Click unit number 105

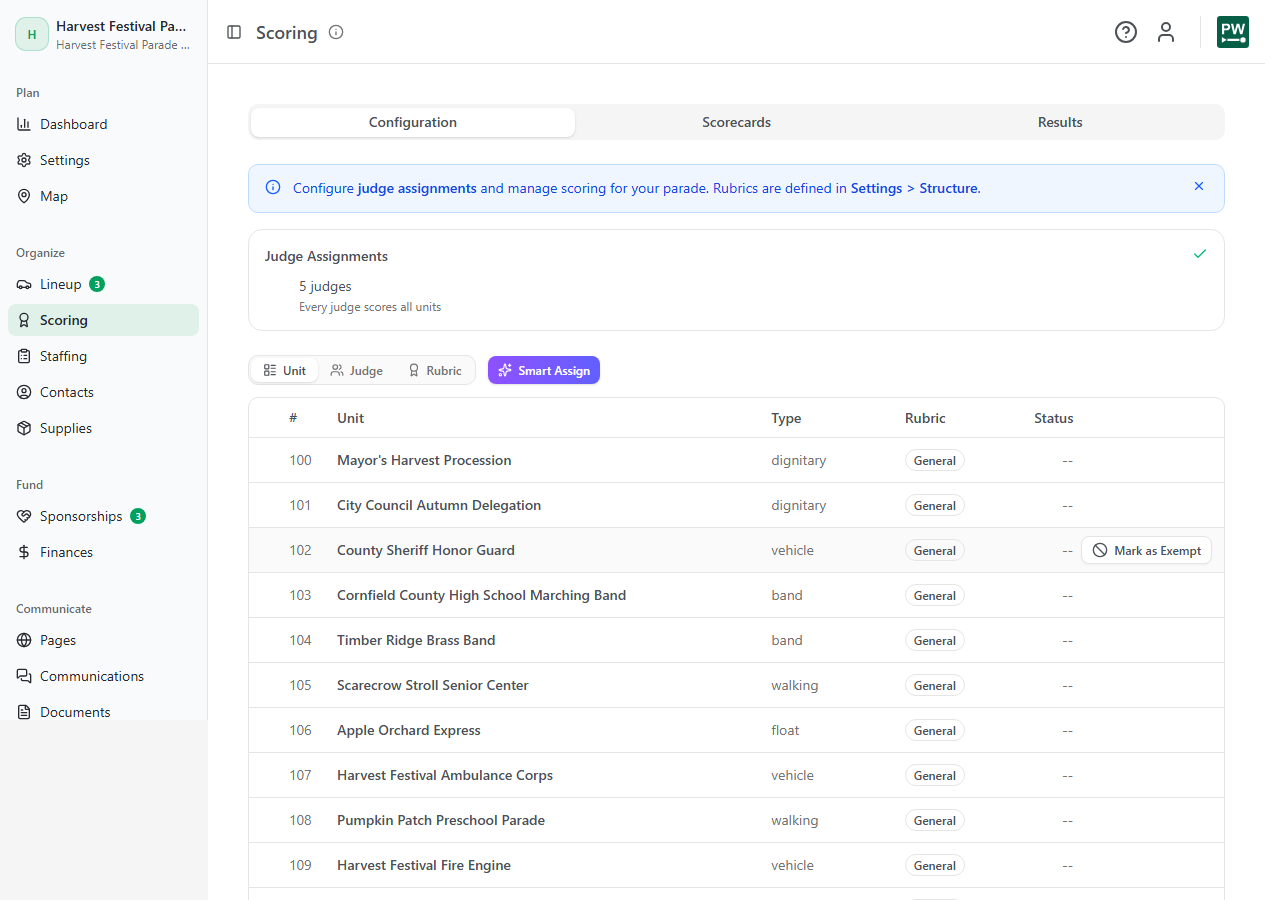click(x=300, y=685)
